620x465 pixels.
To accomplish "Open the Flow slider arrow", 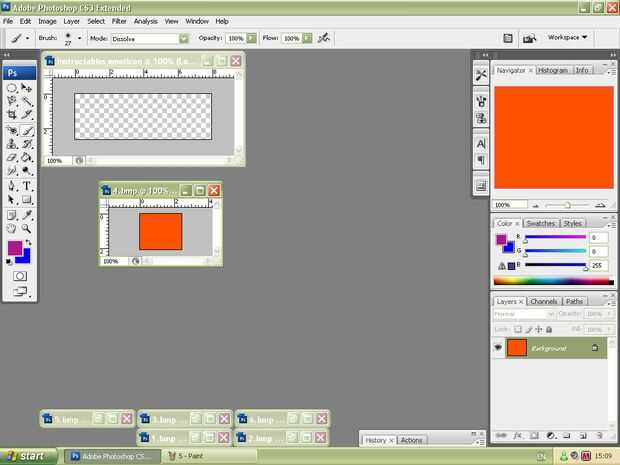I will 307,38.
